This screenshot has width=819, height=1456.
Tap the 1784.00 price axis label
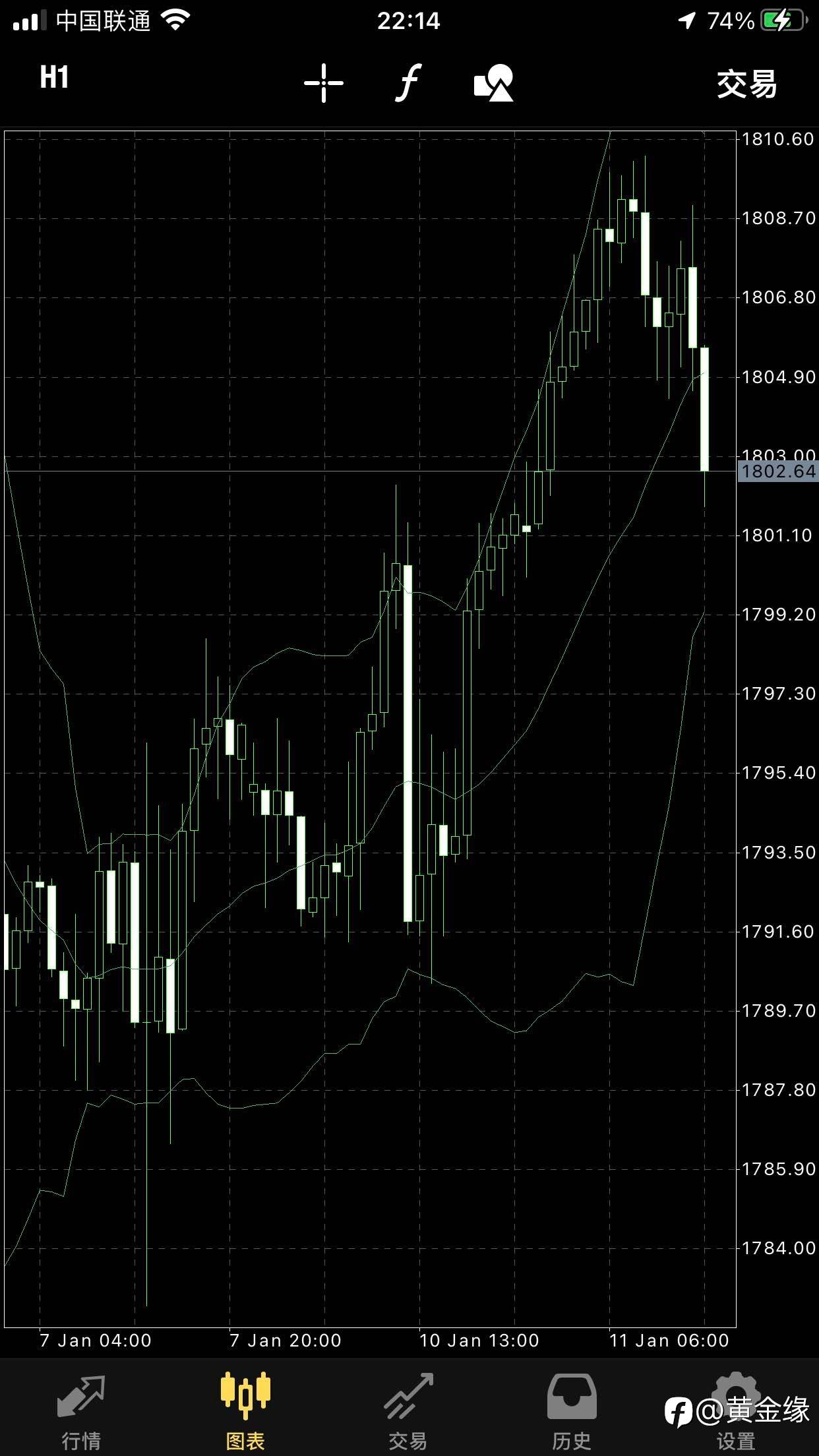click(778, 1248)
